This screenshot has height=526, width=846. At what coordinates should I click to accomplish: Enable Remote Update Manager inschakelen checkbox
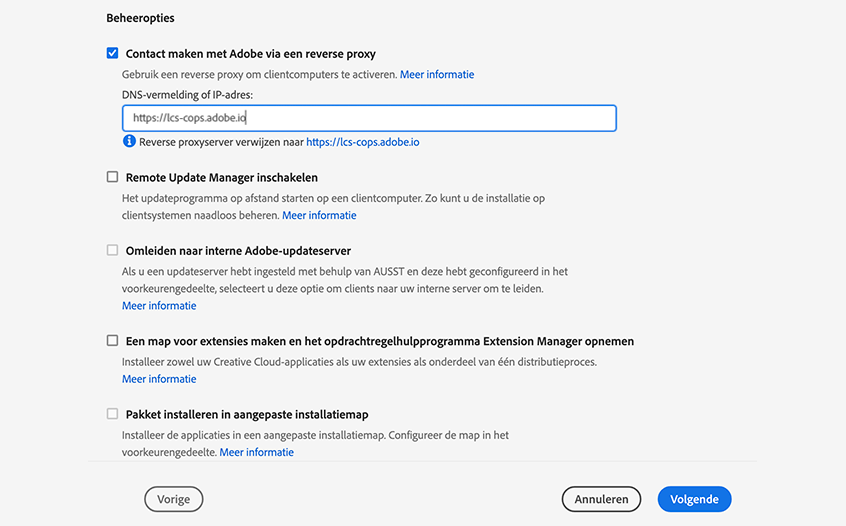pos(113,177)
